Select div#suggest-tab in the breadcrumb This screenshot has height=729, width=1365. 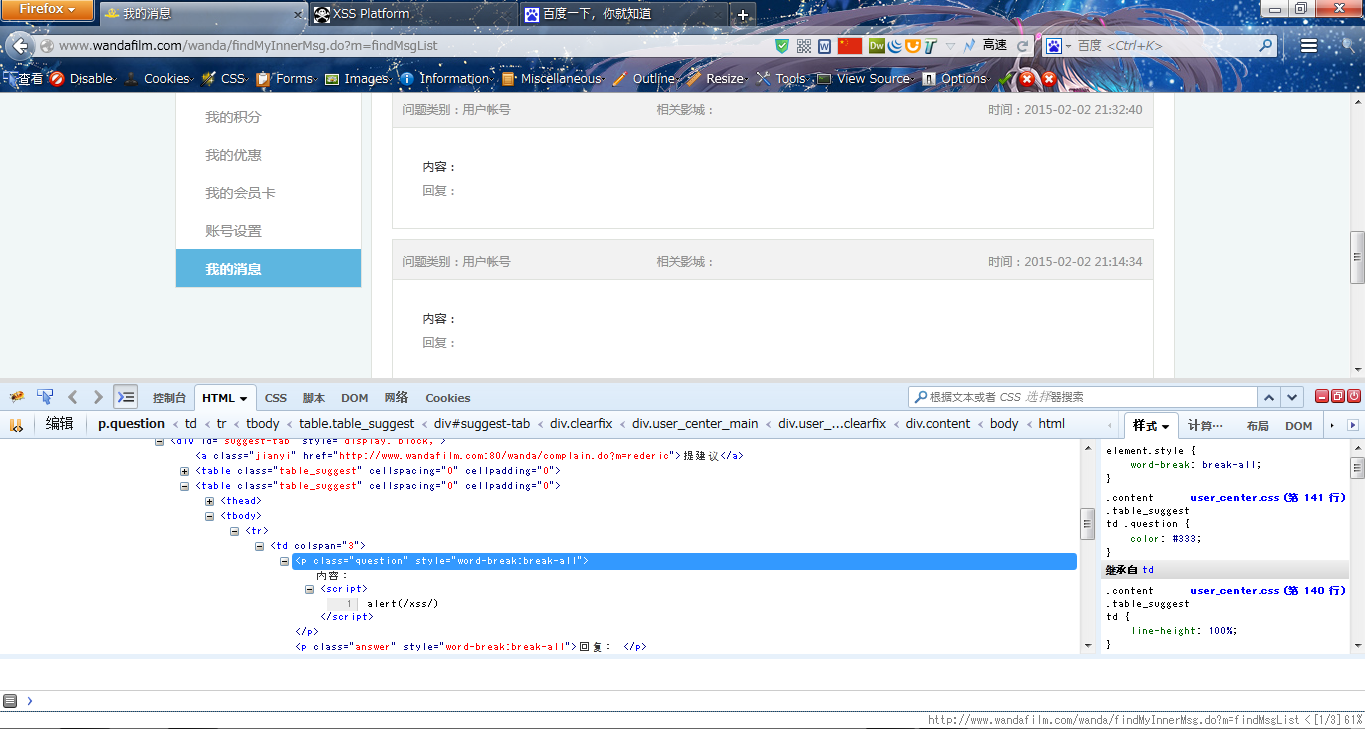pyautogui.click(x=482, y=424)
